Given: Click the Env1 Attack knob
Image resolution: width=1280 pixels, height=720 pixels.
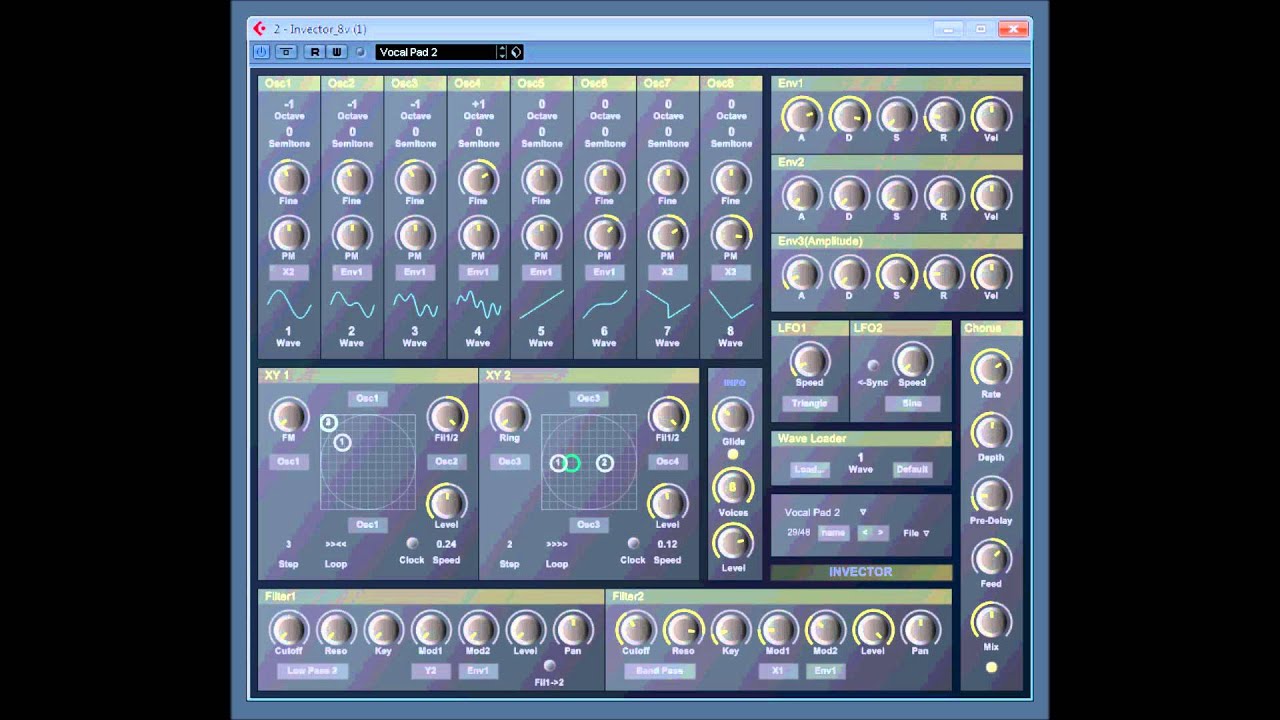Looking at the screenshot, I should 801,116.
